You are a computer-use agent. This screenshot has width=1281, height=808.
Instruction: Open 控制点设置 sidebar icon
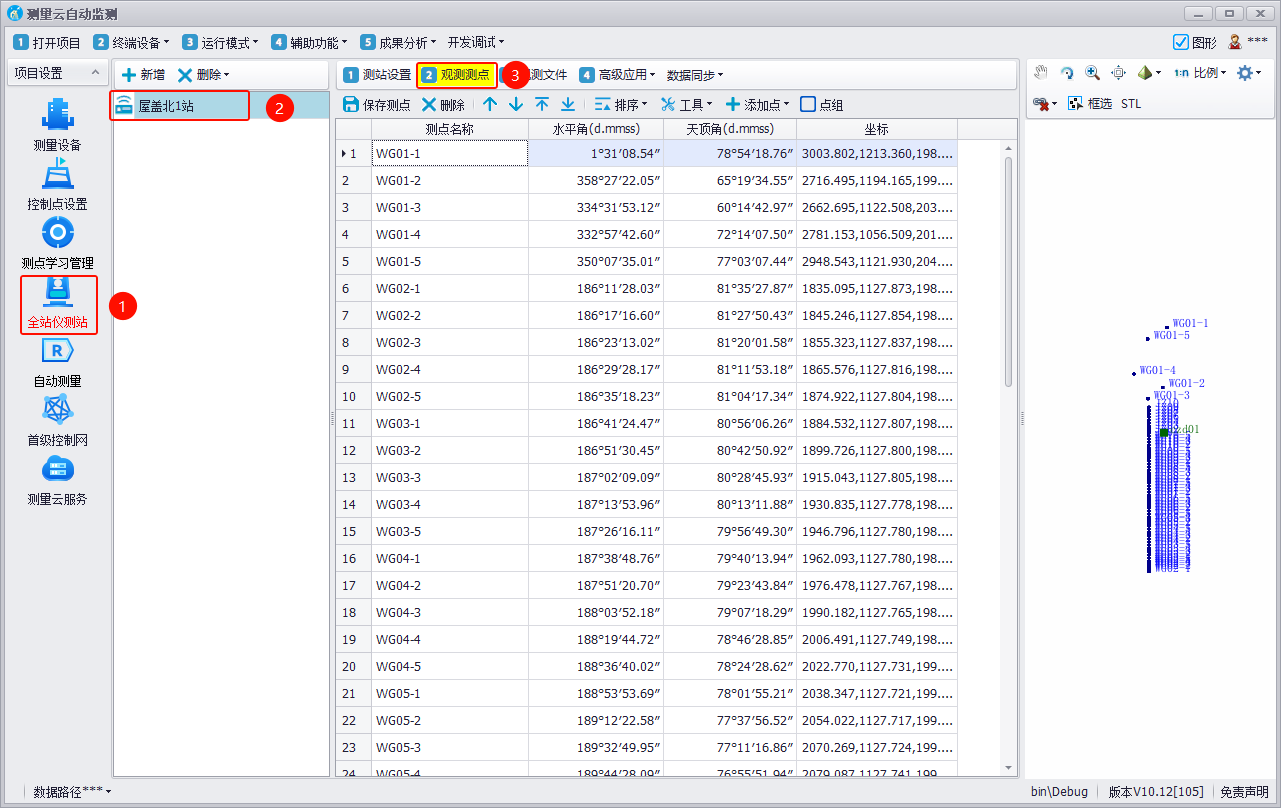[57, 185]
